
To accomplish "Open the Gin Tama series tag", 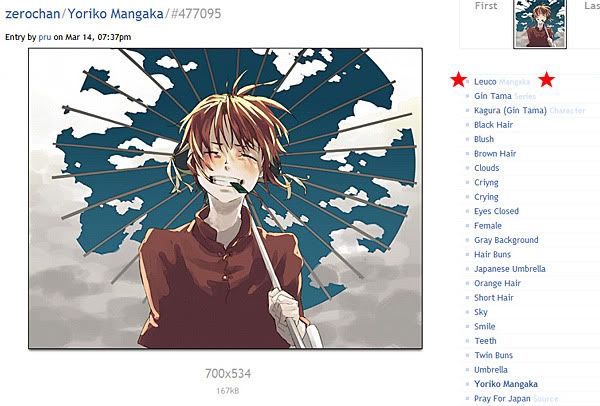I will 492,96.
